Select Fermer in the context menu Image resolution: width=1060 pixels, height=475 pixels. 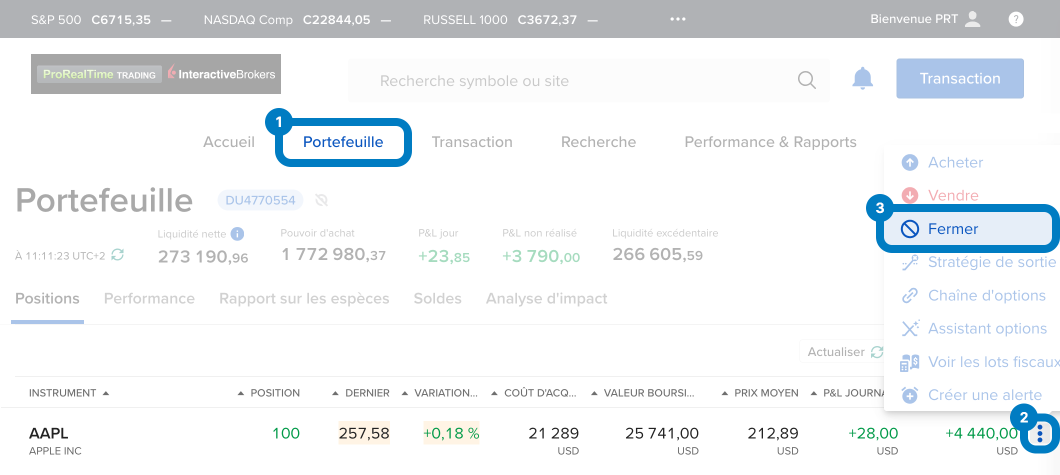tap(953, 229)
